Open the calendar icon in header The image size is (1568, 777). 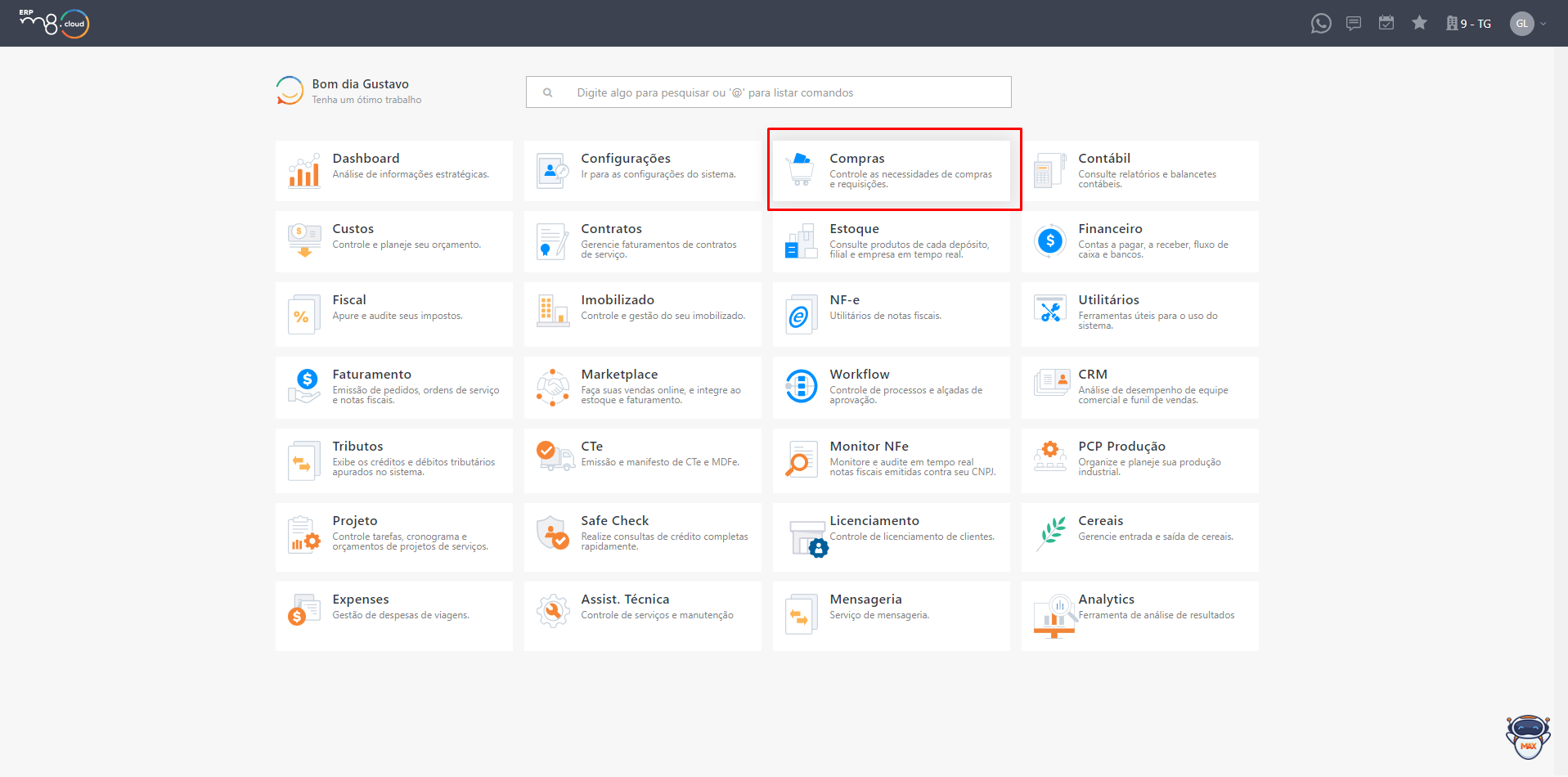(1386, 23)
